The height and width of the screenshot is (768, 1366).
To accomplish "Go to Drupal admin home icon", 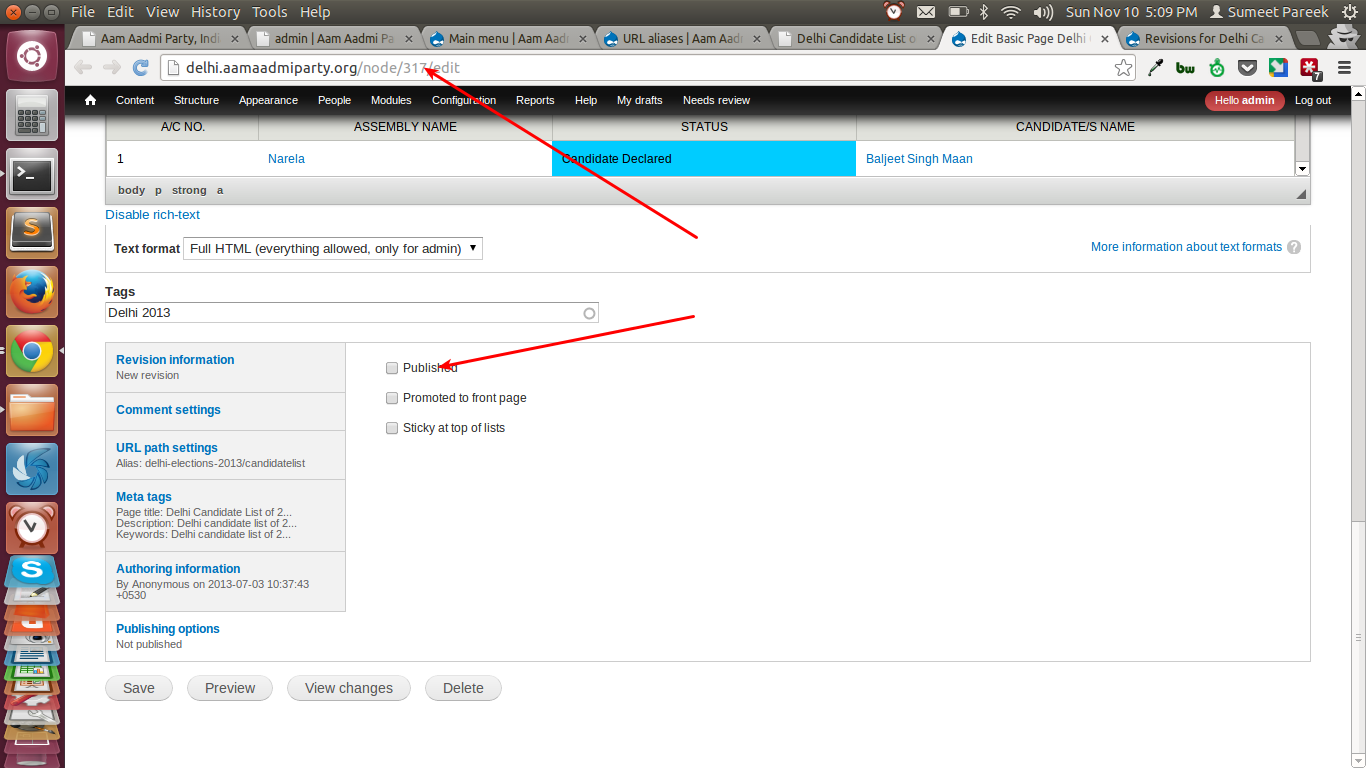I will [x=91, y=100].
